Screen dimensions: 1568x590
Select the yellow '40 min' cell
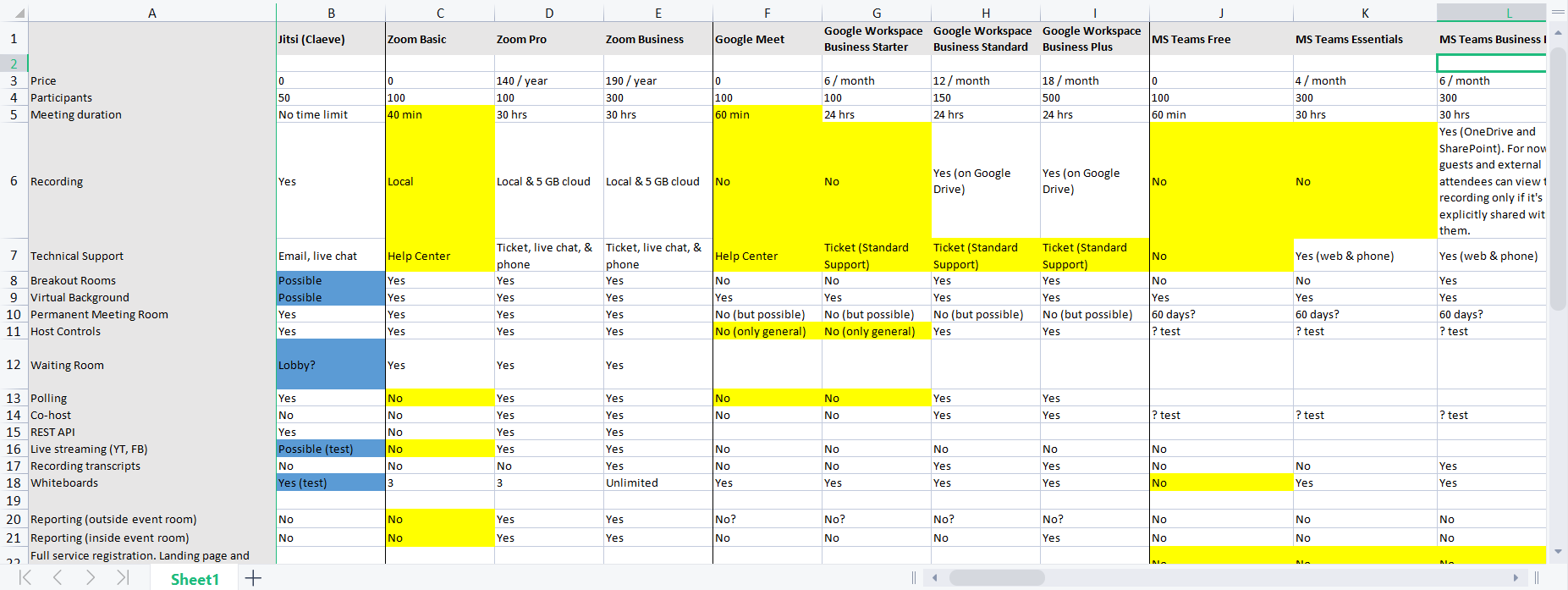tap(440, 114)
